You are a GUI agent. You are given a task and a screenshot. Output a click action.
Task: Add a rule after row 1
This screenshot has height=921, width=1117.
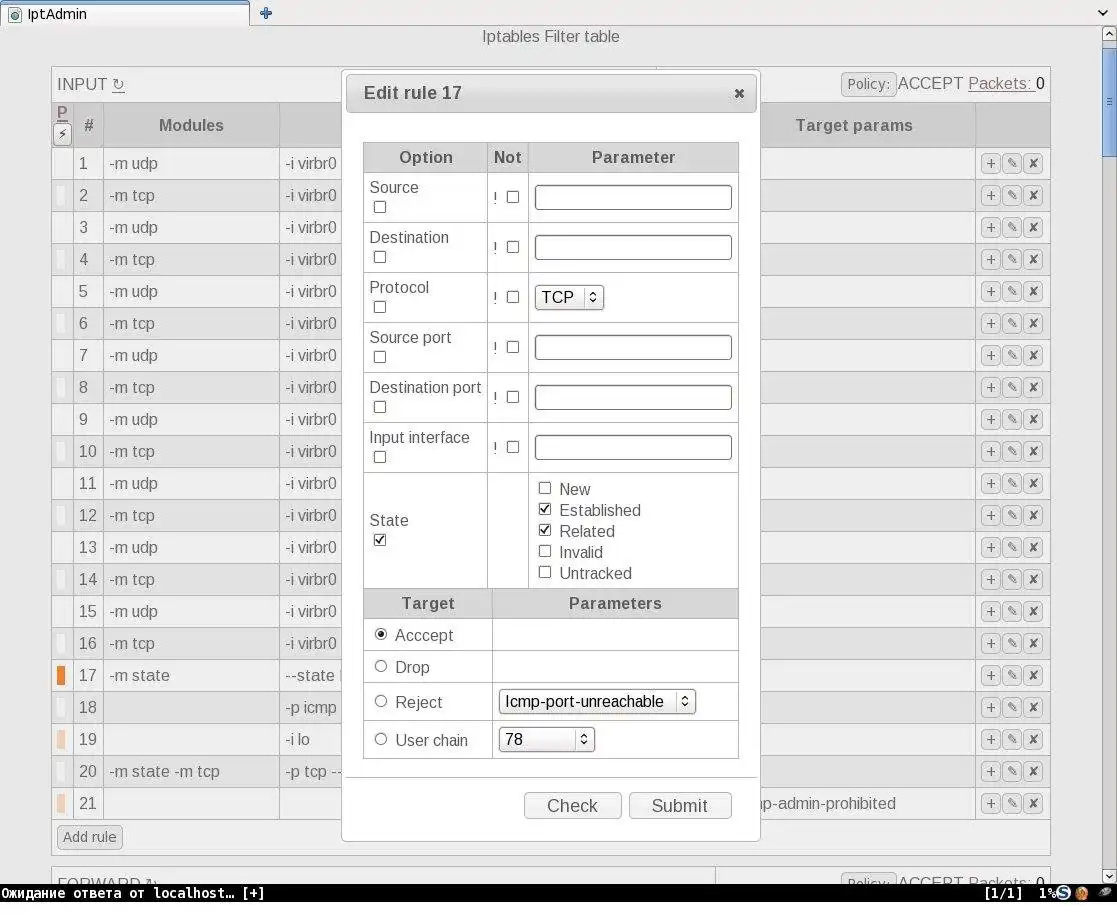point(990,163)
